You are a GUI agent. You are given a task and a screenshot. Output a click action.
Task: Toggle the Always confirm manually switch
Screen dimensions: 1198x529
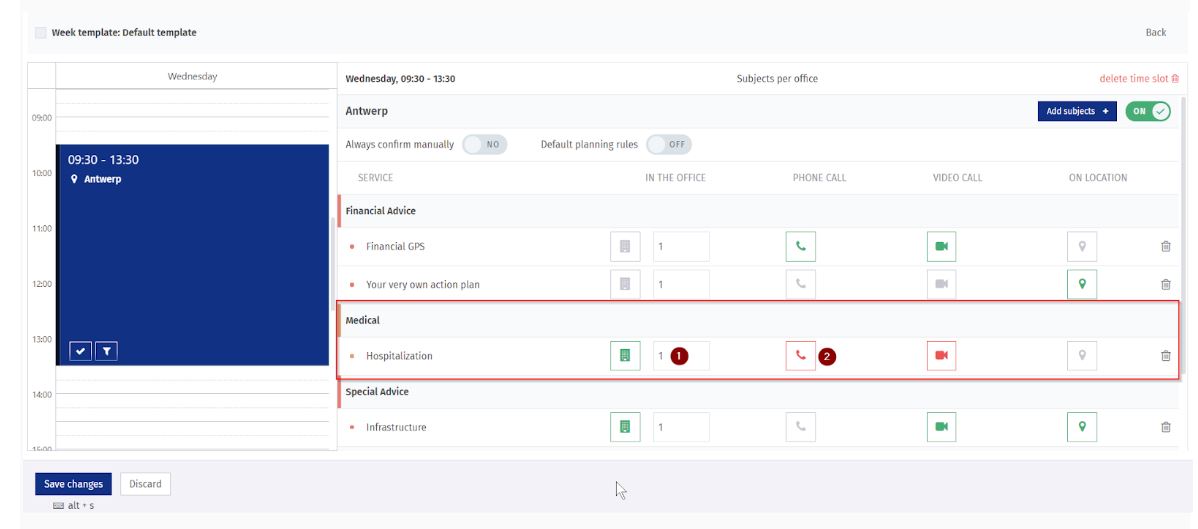[484, 144]
